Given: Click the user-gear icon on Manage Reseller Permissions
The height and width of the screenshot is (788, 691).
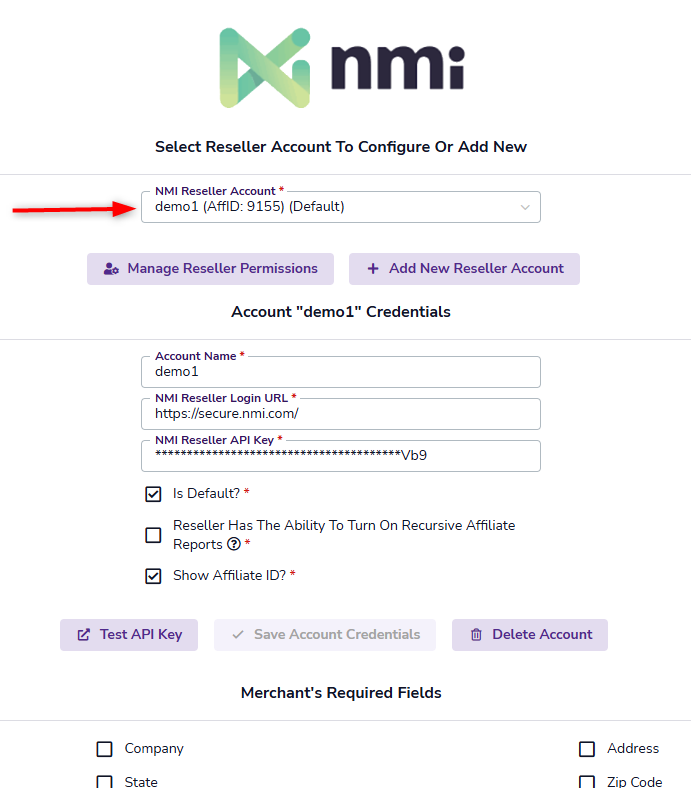Looking at the screenshot, I should 112,269.
